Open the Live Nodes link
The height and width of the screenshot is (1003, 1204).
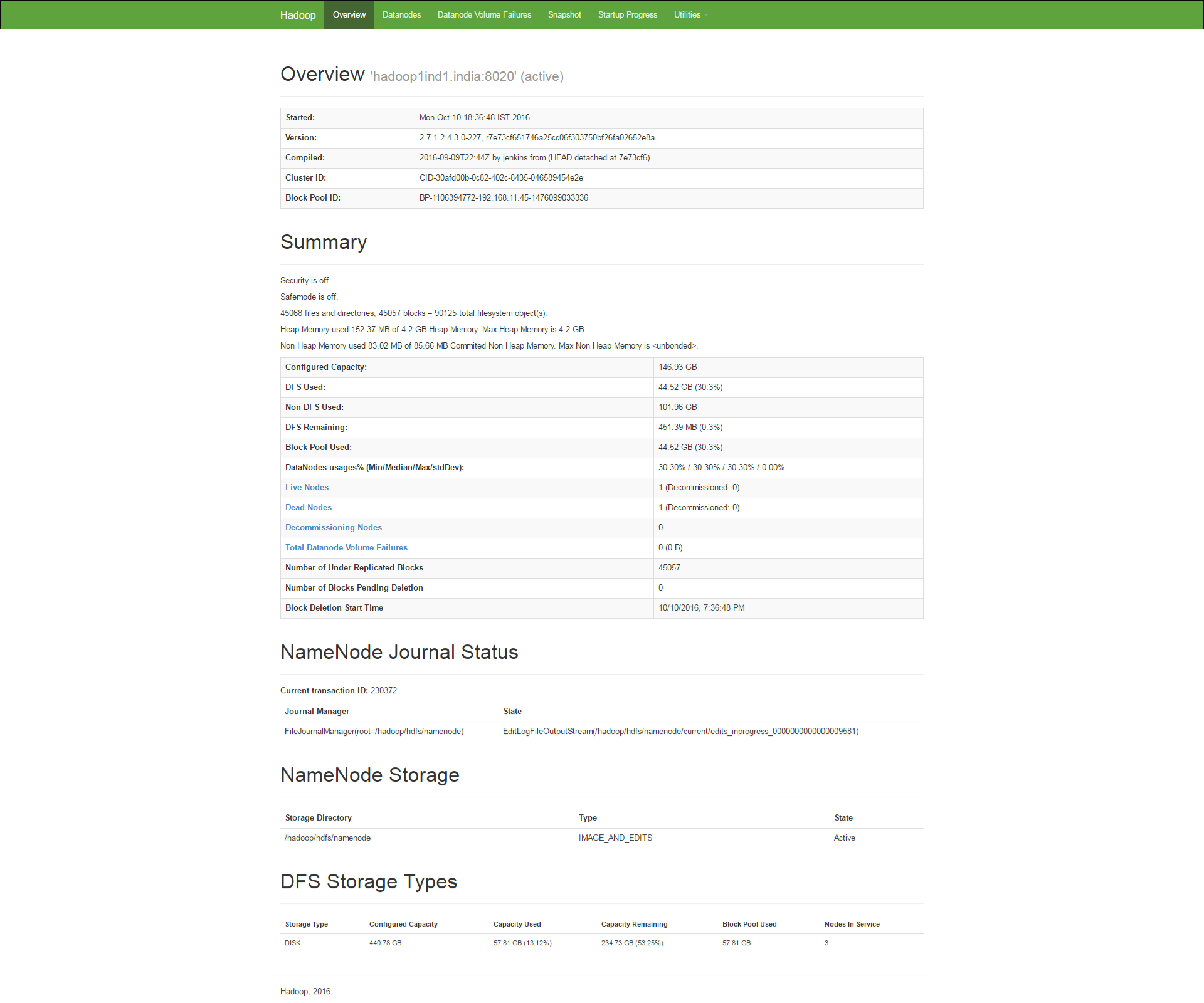click(x=307, y=488)
